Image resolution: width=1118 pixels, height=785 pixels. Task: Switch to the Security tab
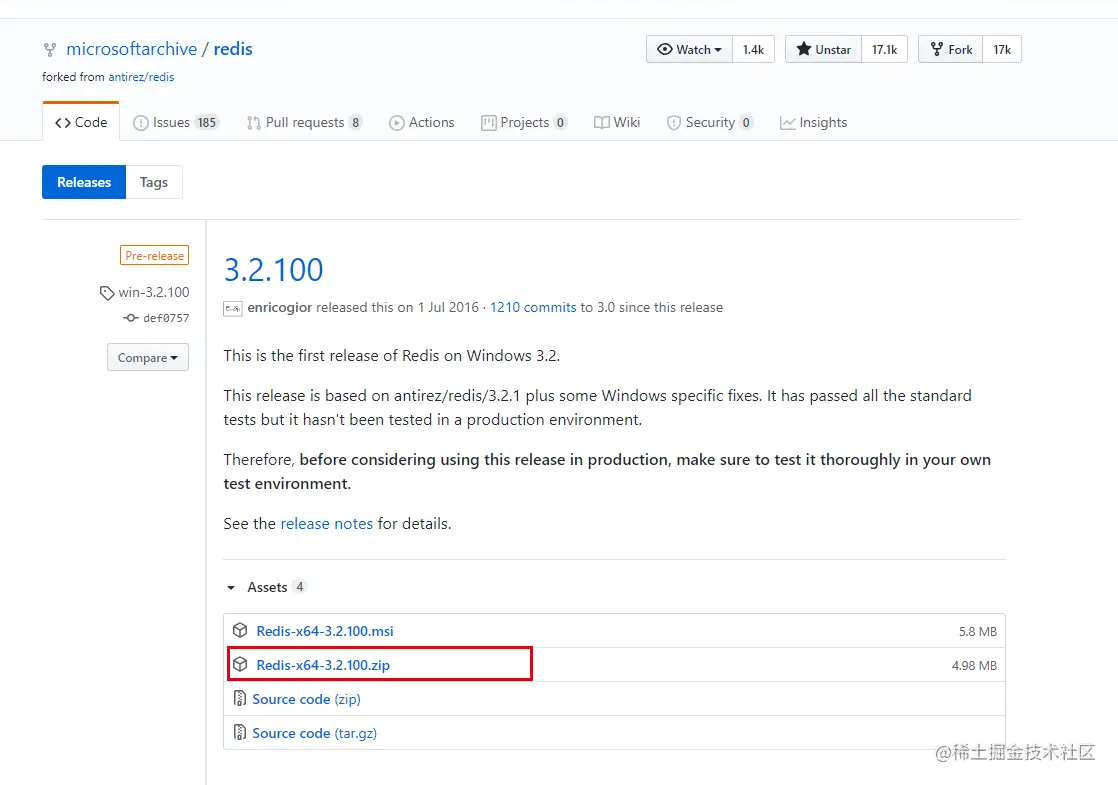[x=709, y=123]
